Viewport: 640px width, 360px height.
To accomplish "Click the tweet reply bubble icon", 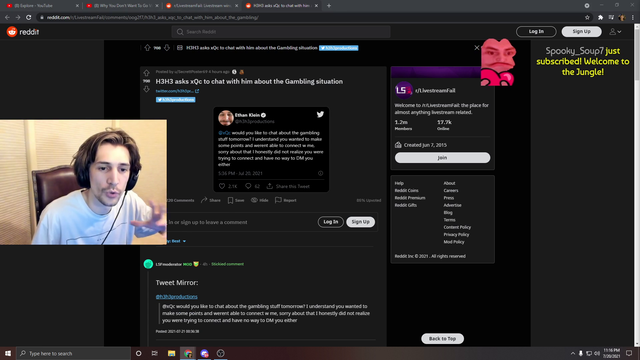I will pos(248,186).
